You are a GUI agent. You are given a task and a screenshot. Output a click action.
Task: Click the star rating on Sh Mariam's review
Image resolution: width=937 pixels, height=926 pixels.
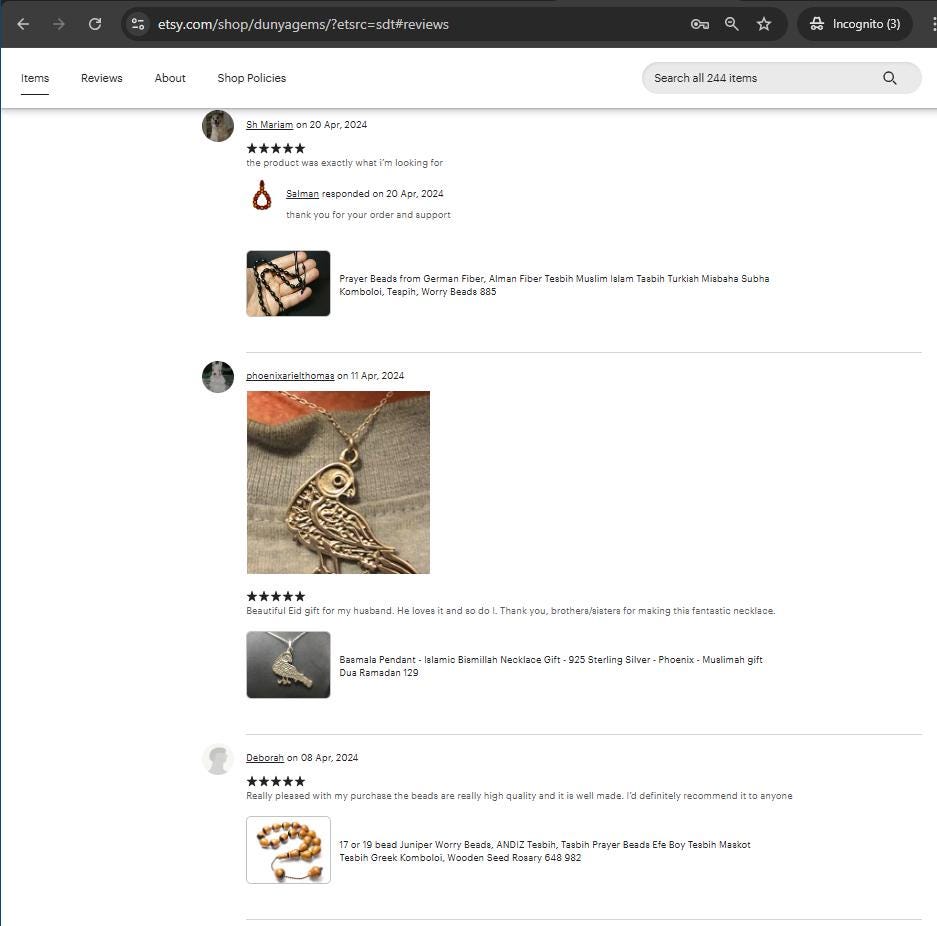click(x=276, y=148)
